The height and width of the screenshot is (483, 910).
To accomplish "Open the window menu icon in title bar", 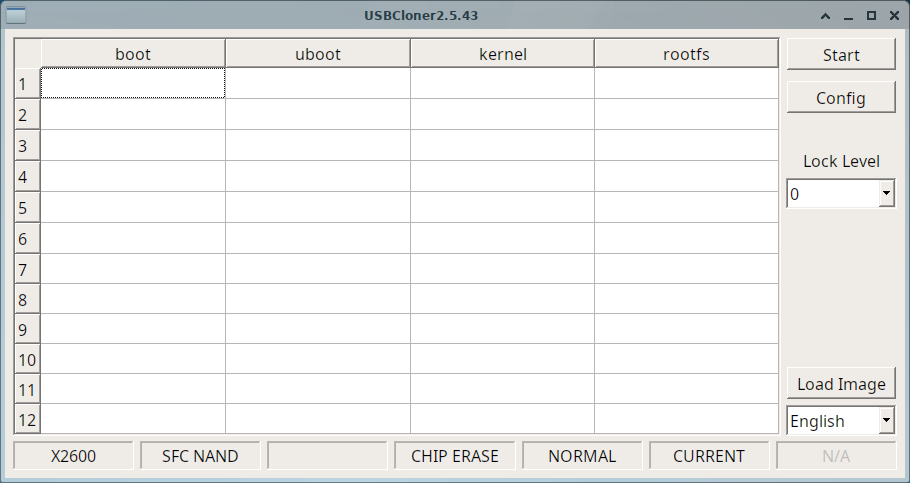I will pyautogui.click(x=16, y=15).
